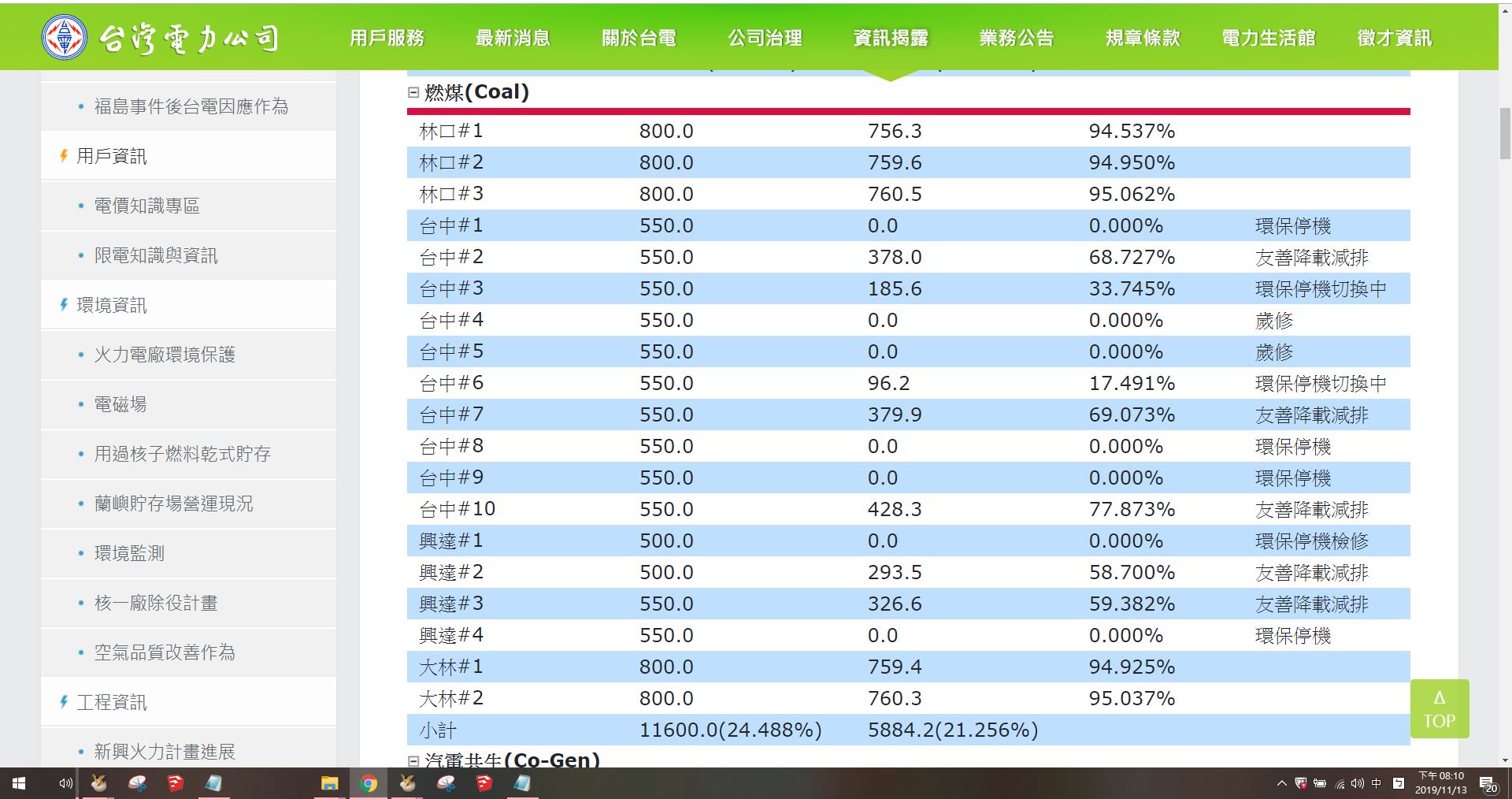The image size is (1512, 799).
Task: Click 環保停機檢修 remark in 興達#1 row
Action: 1312,541
